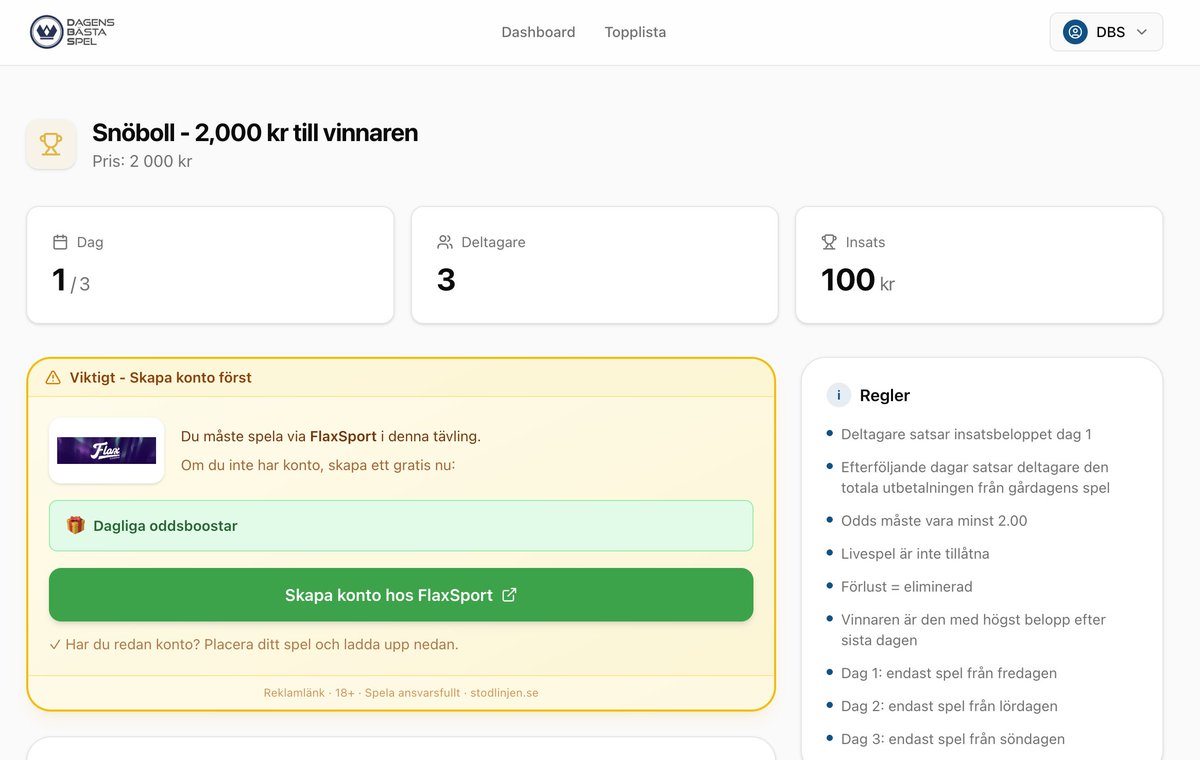Click the rule starting with 'Efterföljande dagar satsar deltagare'
This screenshot has height=760, width=1200.
[975, 477]
